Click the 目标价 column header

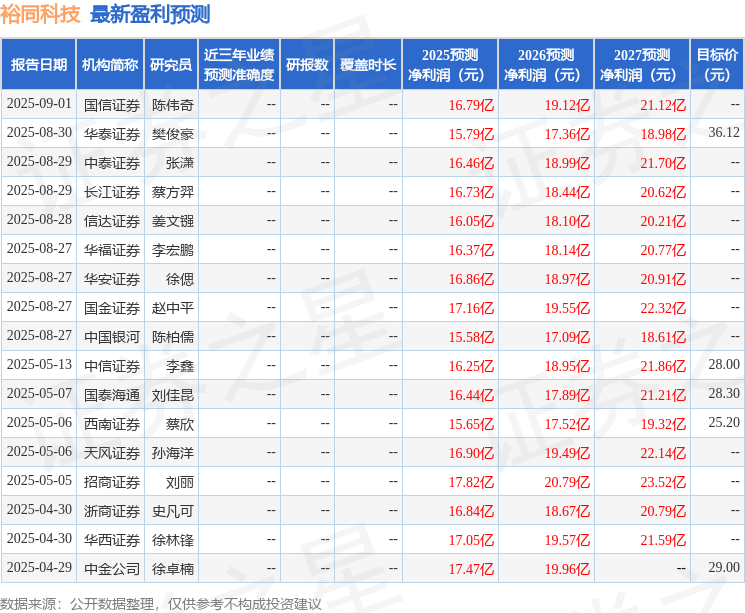coord(717,65)
